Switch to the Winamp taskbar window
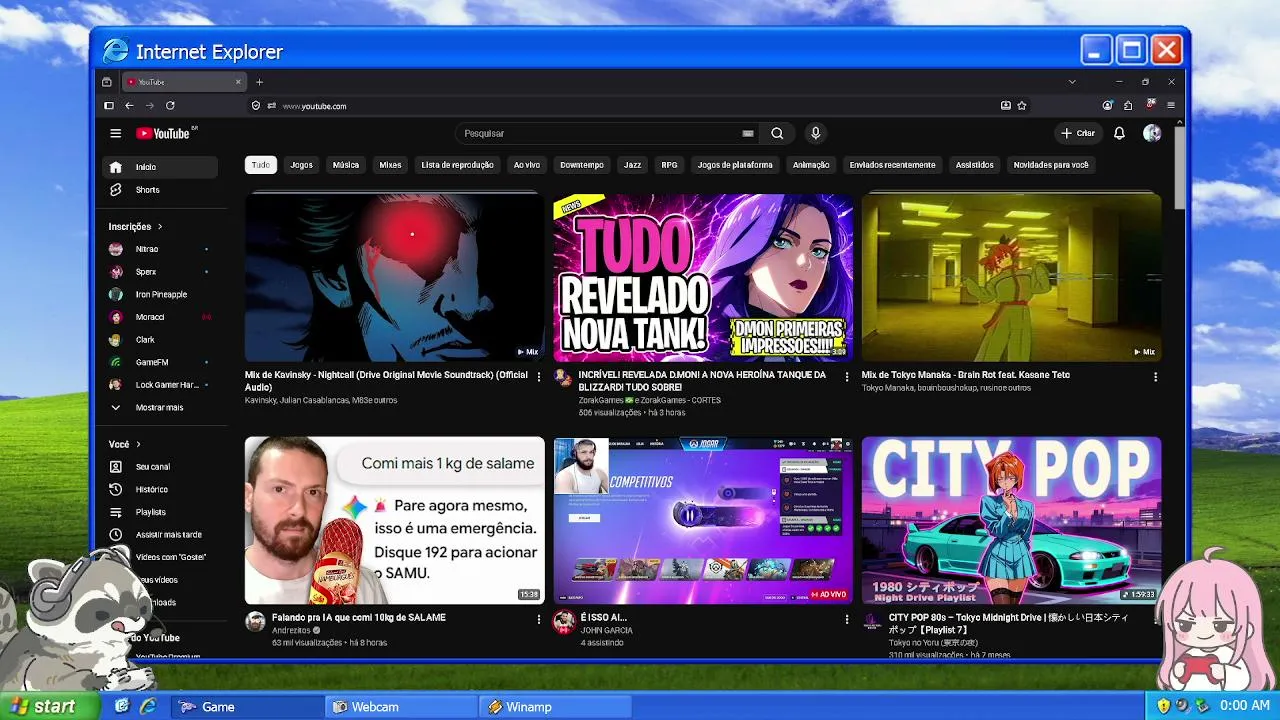Image resolution: width=1280 pixels, height=720 pixels. point(555,707)
